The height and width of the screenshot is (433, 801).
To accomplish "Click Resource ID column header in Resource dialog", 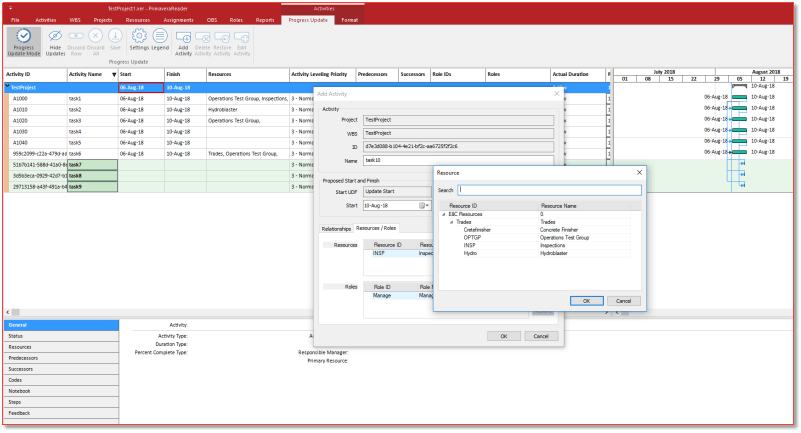I will point(463,206).
